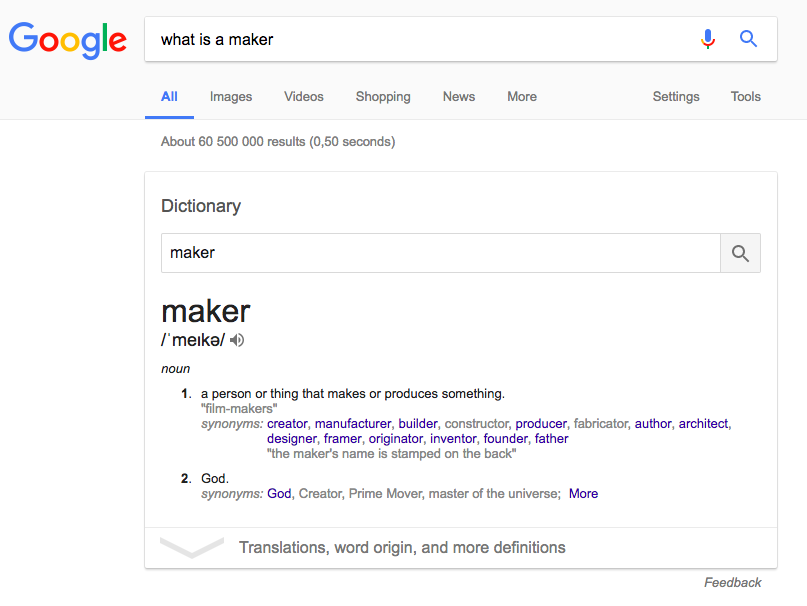Click the Feedback link
Viewport: 807px width, 606px height.
(x=732, y=582)
